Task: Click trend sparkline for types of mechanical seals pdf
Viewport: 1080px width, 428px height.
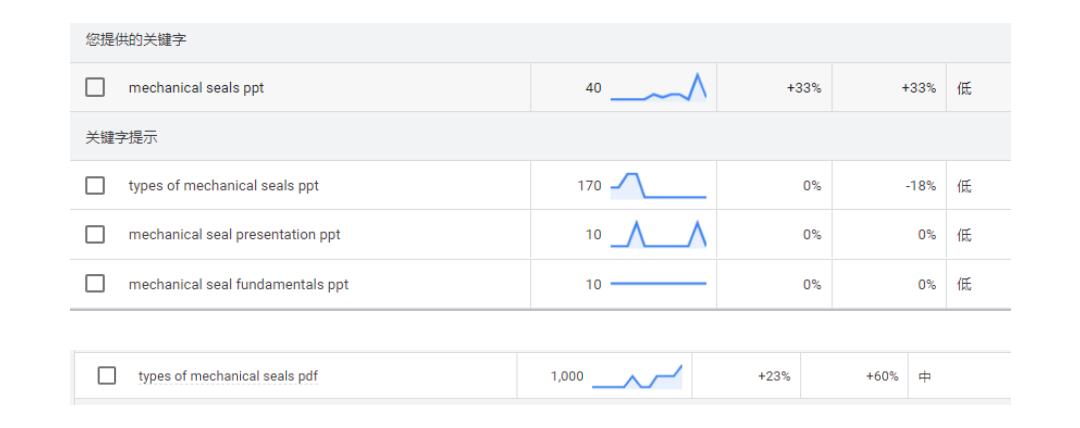Action: (636, 377)
